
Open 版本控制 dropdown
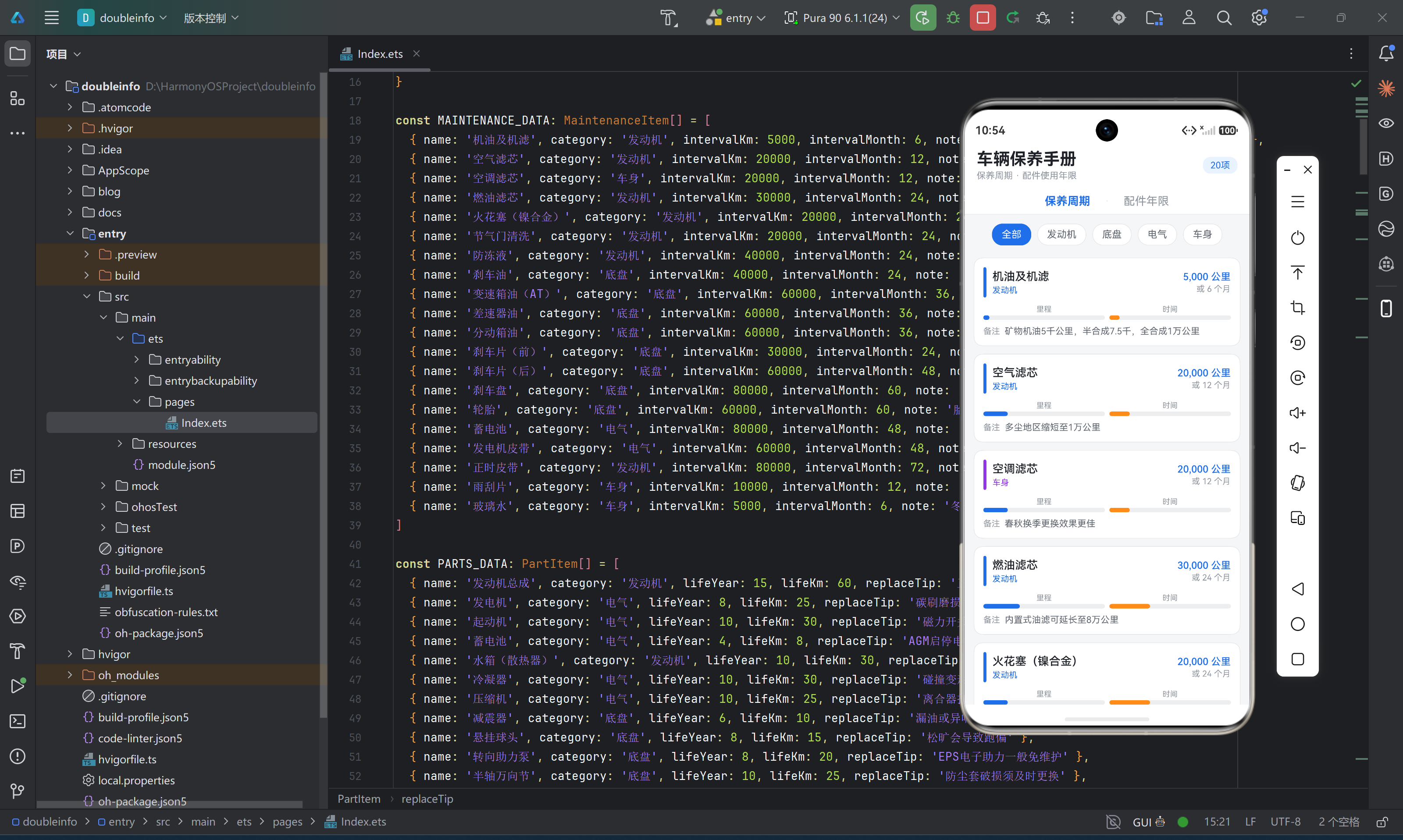[211, 18]
